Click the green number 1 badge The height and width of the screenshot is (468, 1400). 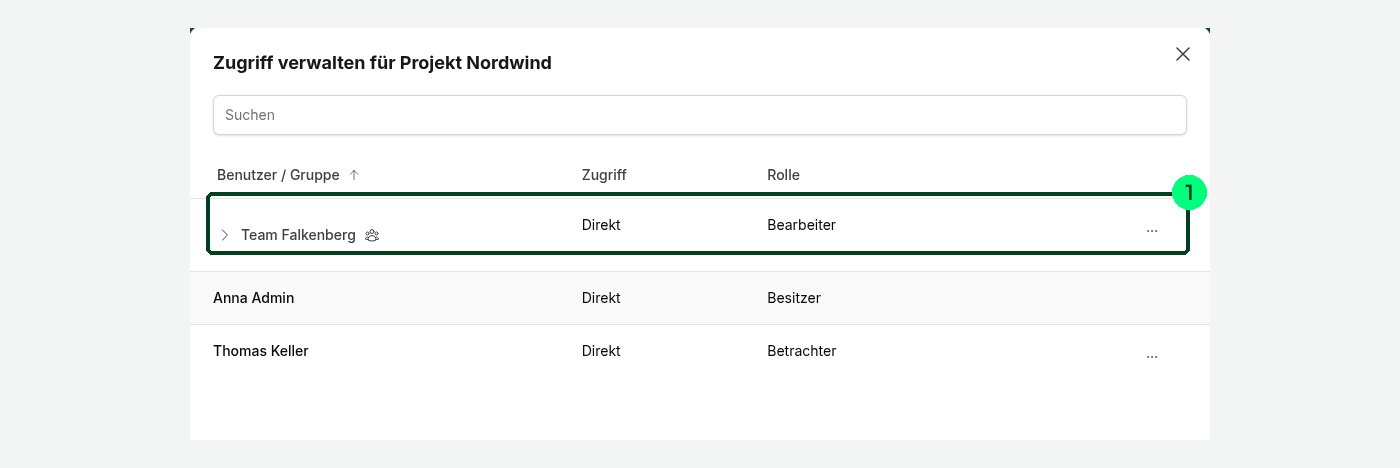tap(1189, 192)
